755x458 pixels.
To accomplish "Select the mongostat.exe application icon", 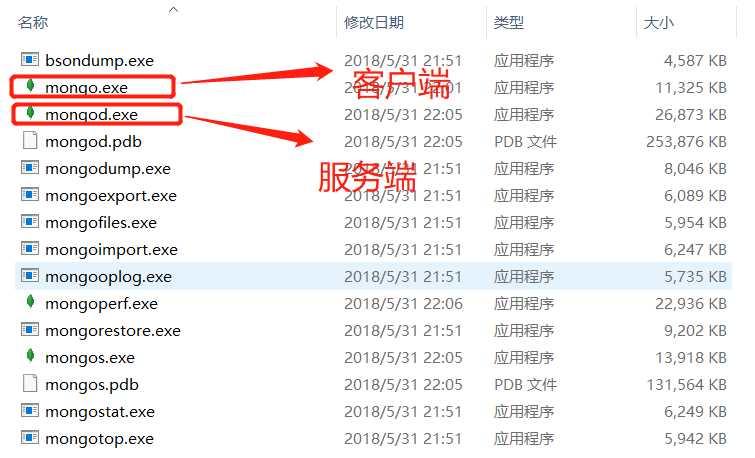I will click(x=30, y=410).
